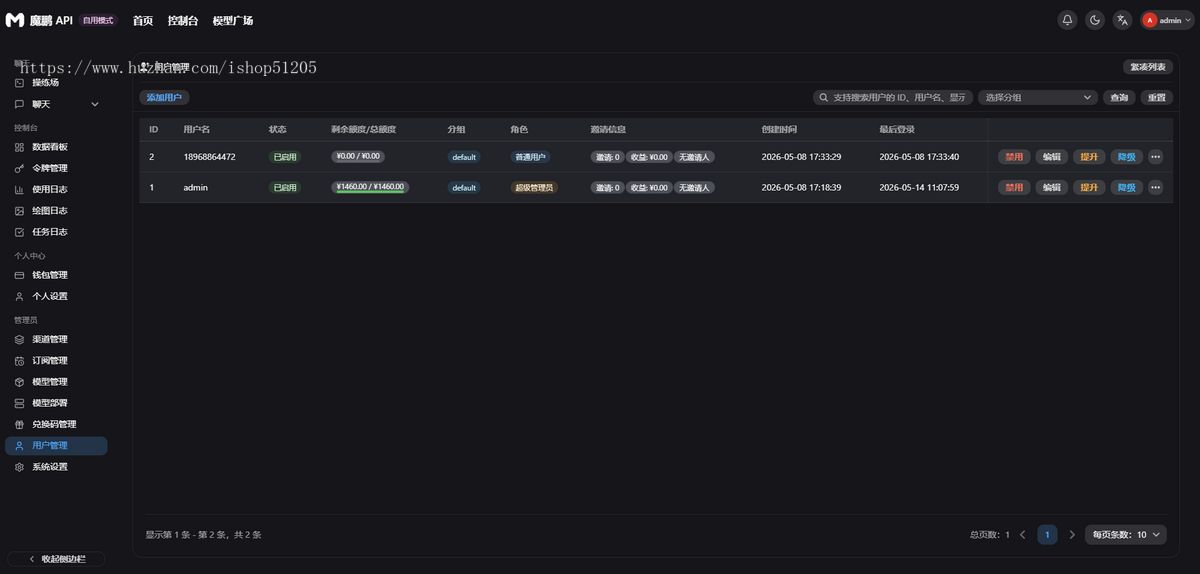The height and width of the screenshot is (574, 1200).
Task: Click the ¥0.00 / ¥0.00 quota tag
Action: click(359, 157)
